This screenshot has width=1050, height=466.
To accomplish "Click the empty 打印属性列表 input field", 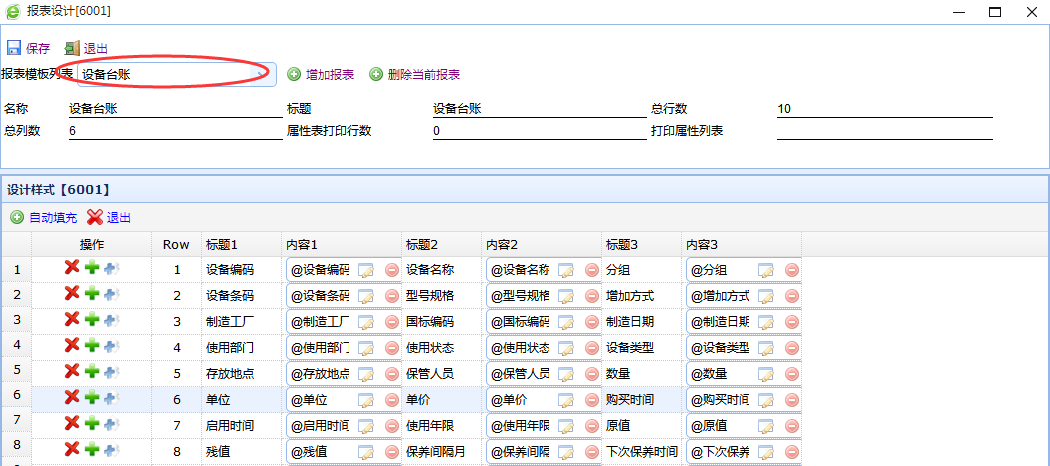I will [x=883, y=131].
